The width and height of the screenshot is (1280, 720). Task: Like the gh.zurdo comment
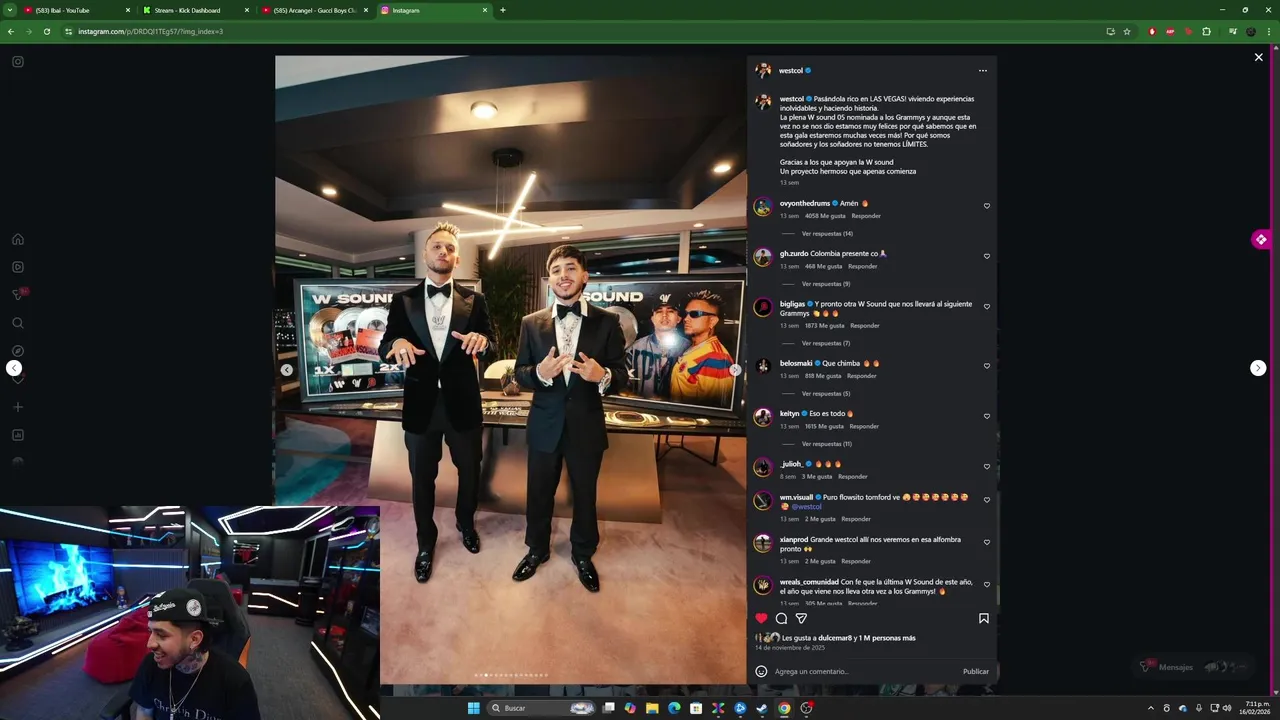(x=987, y=256)
